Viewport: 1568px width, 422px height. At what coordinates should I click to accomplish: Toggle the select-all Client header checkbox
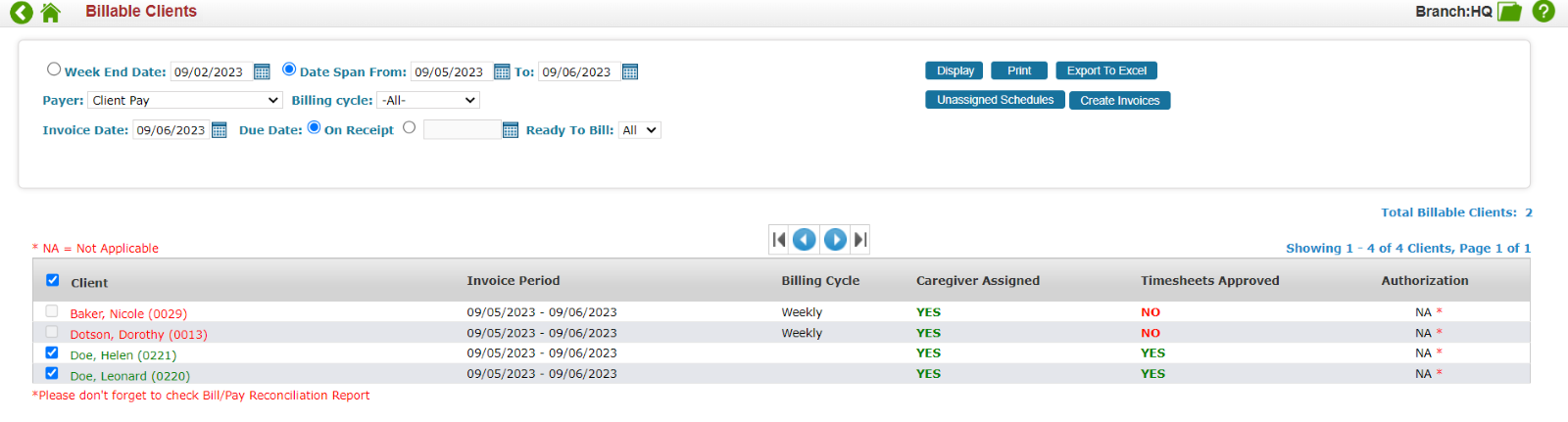(x=53, y=280)
